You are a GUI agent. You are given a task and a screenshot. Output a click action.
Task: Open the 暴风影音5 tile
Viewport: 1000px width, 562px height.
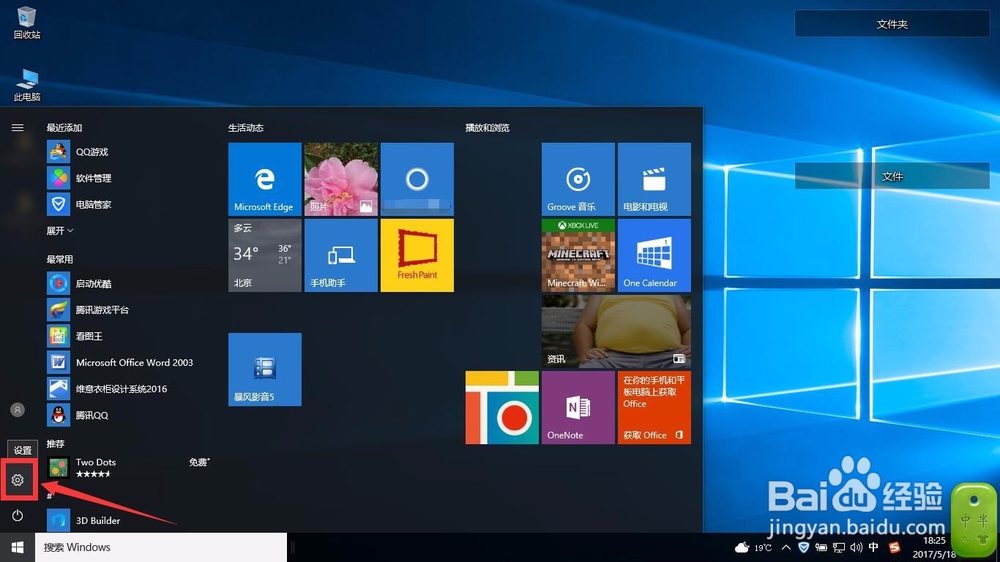265,369
